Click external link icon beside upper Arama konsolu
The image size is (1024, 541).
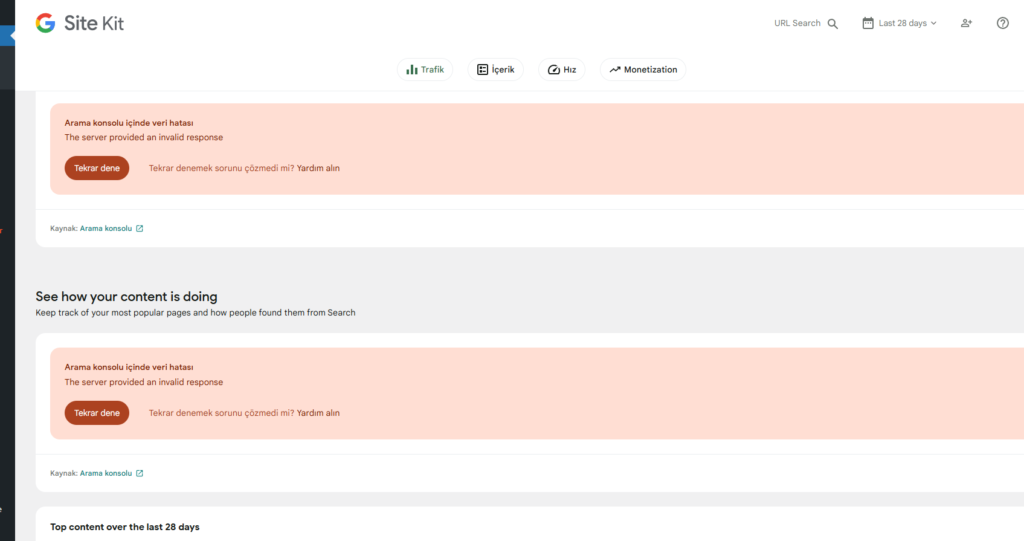coord(139,228)
